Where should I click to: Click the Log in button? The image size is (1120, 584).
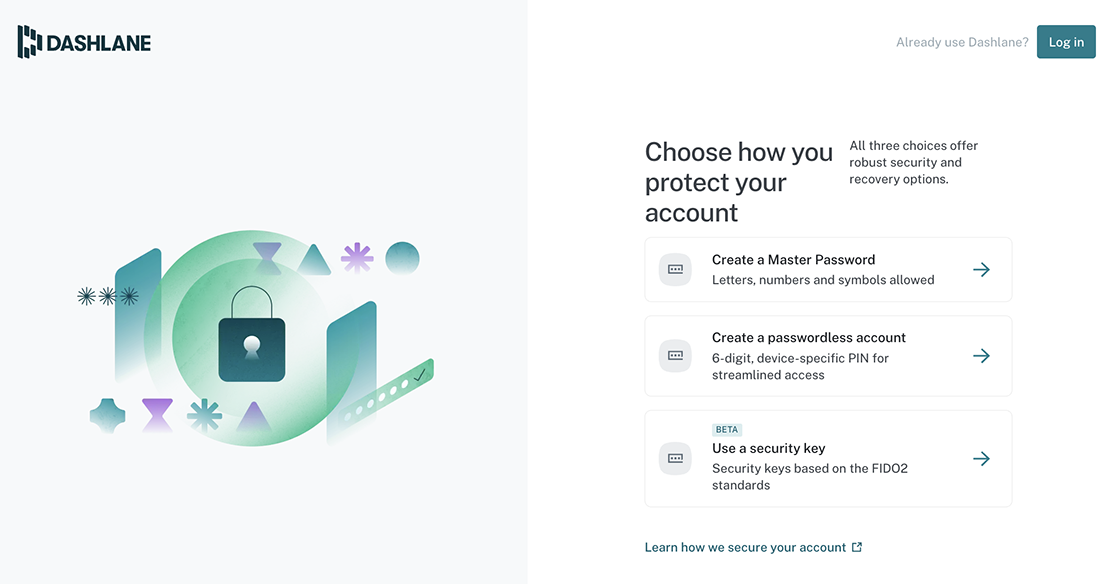pyautogui.click(x=1066, y=42)
